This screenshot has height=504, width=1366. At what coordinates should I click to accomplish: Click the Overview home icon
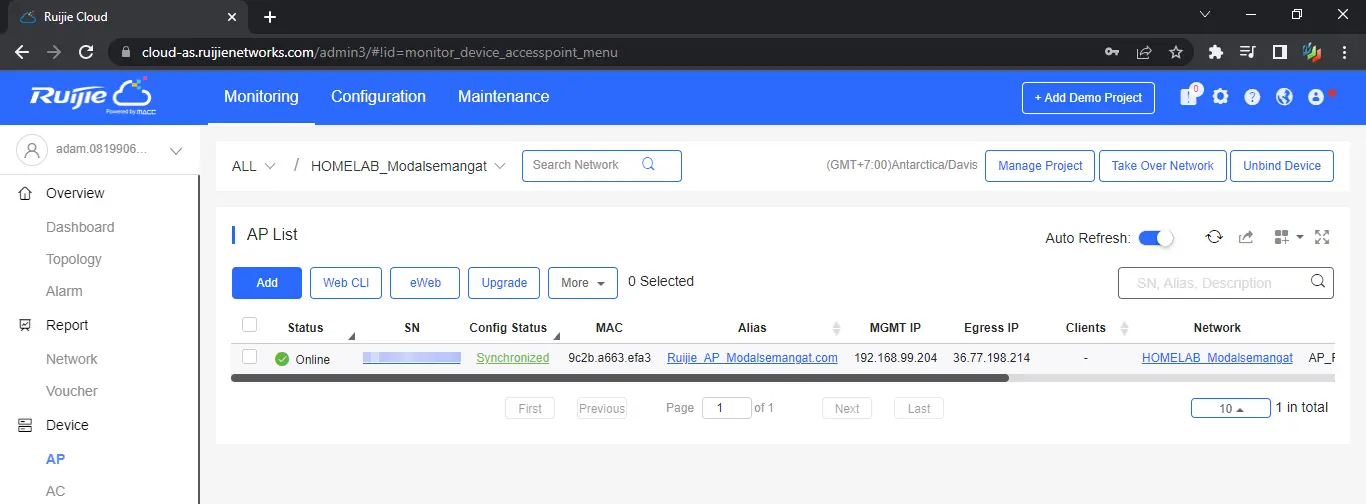pyautogui.click(x=25, y=193)
